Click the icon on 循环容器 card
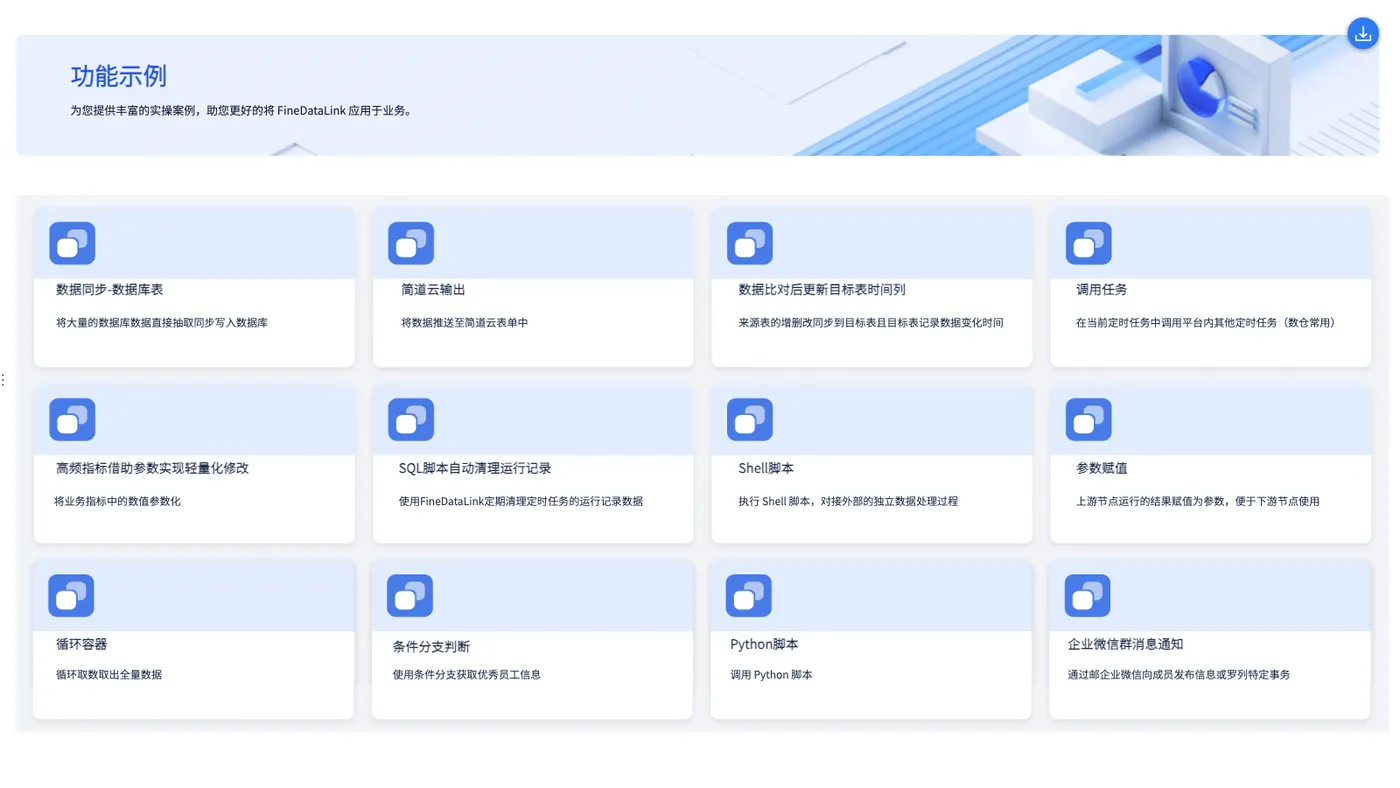Screen dimensions: 1400x788 (x=71, y=596)
